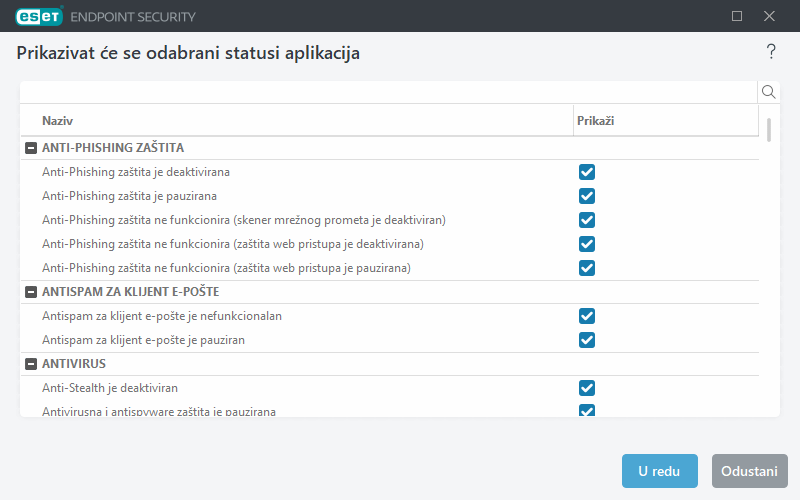Screen dimensions: 800x500
Task: Select row mentioning "zaštita web pristupa je pauzirana"
Action: (390, 268)
